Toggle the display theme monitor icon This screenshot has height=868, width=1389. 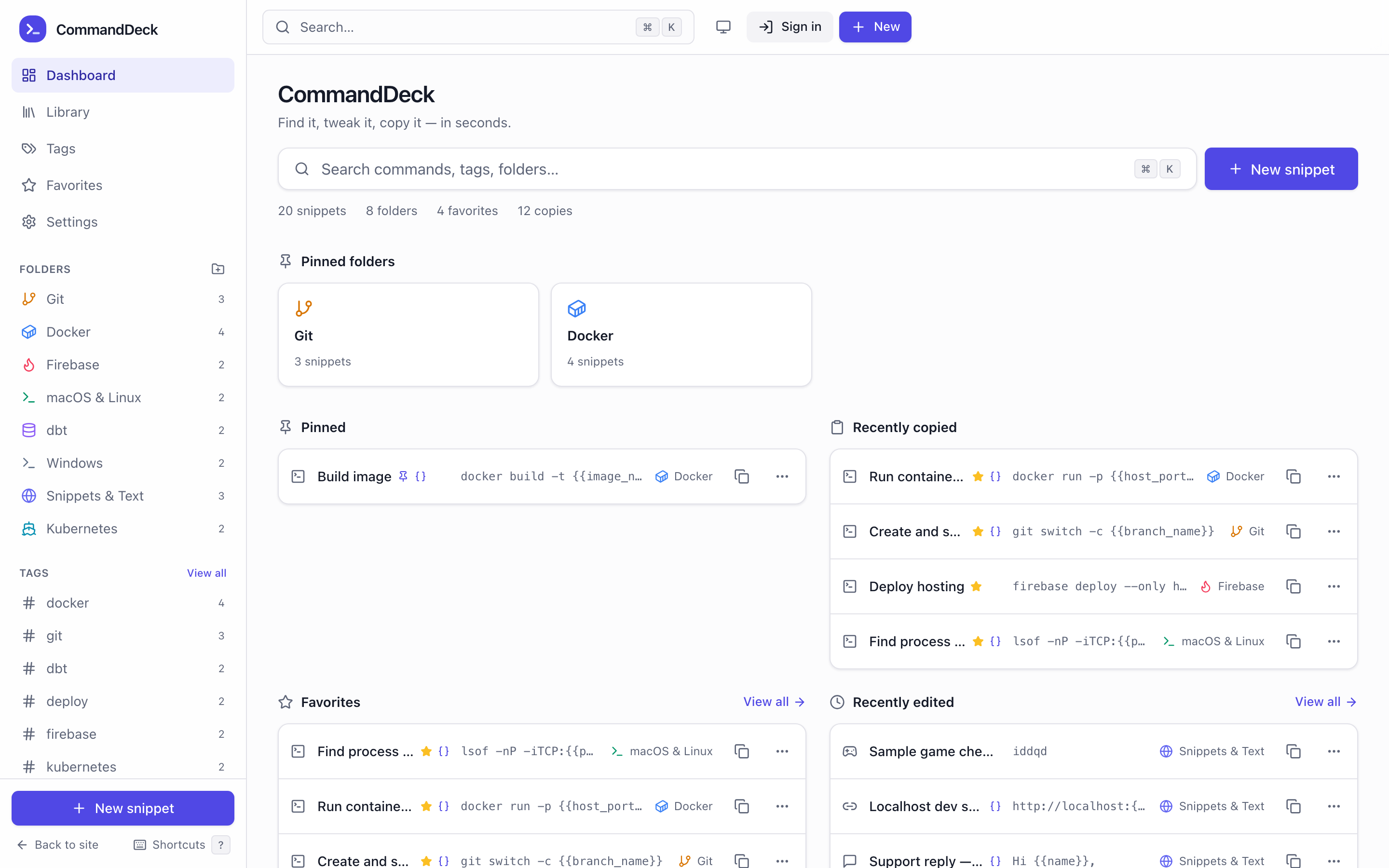(723, 27)
